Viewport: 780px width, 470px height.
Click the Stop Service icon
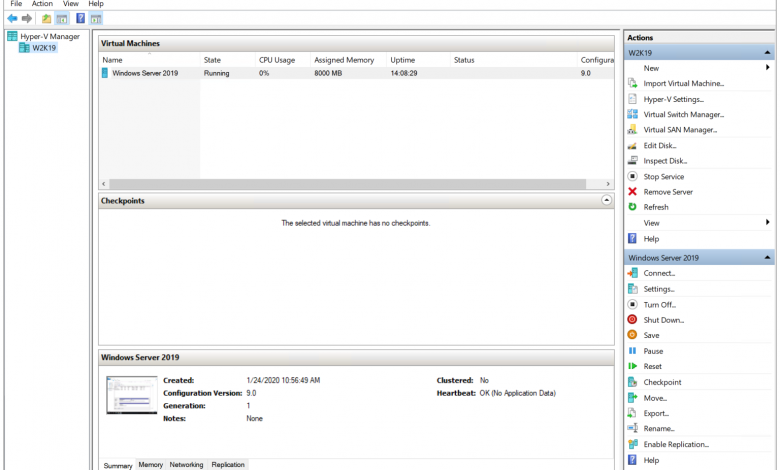(x=632, y=176)
